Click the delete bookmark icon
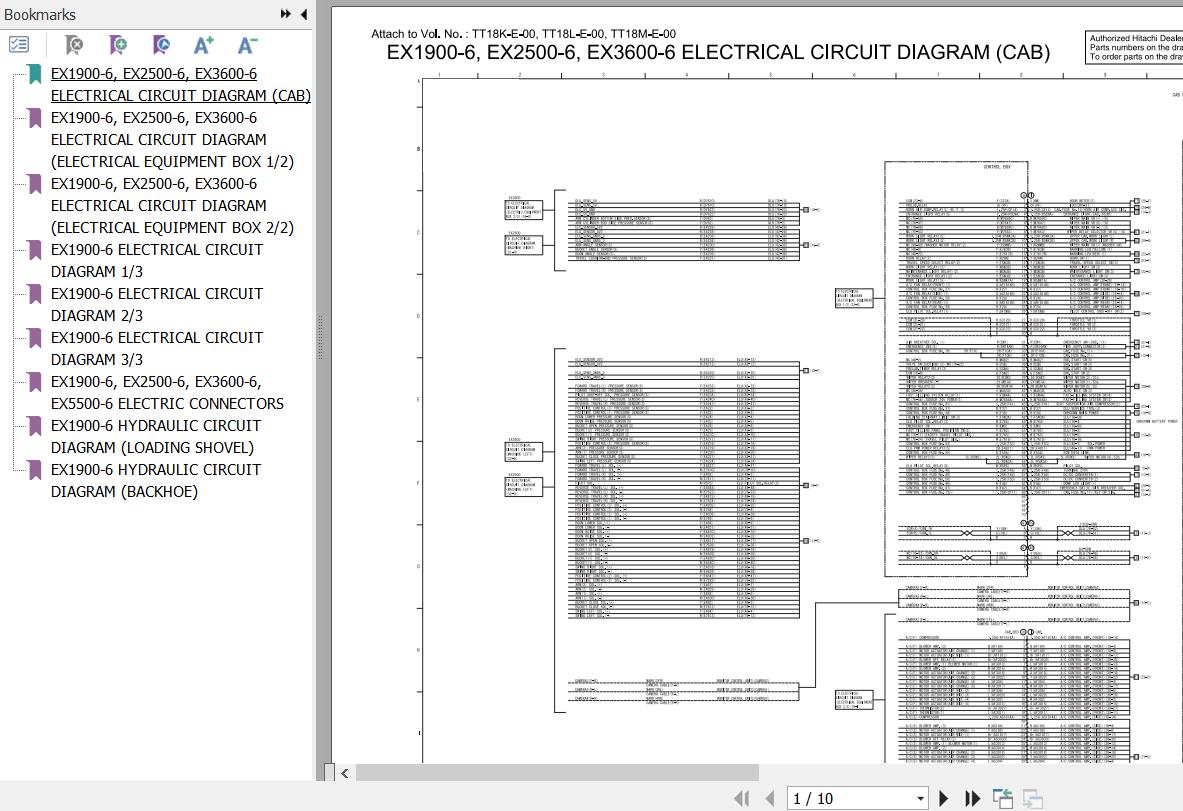Viewport: 1183px width, 811px height. [x=74, y=45]
